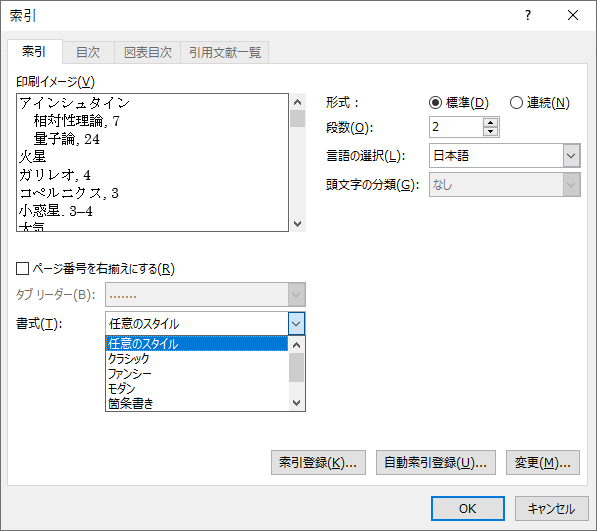Open help with the ? icon
The width and height of the screenshot is (597, 531).
point(528,15)
